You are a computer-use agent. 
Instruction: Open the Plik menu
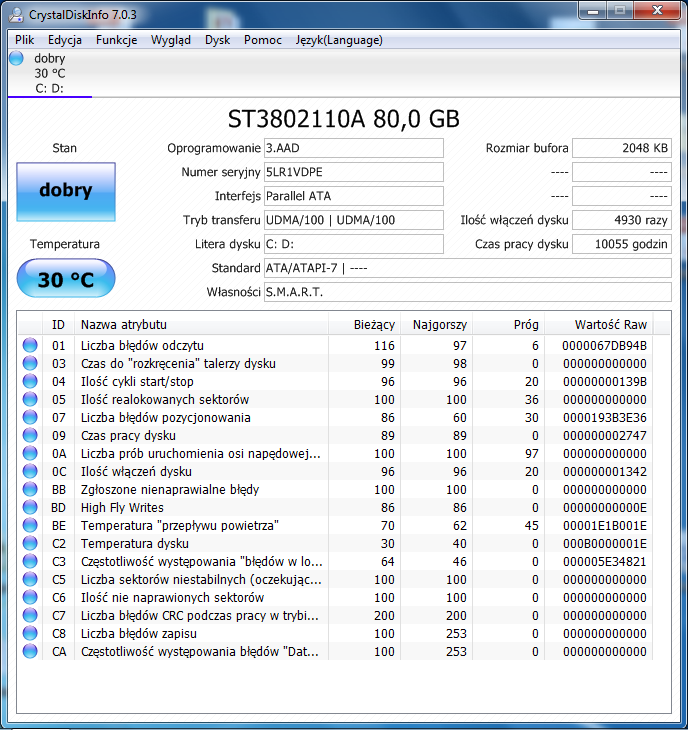click(x=25, y=40)
